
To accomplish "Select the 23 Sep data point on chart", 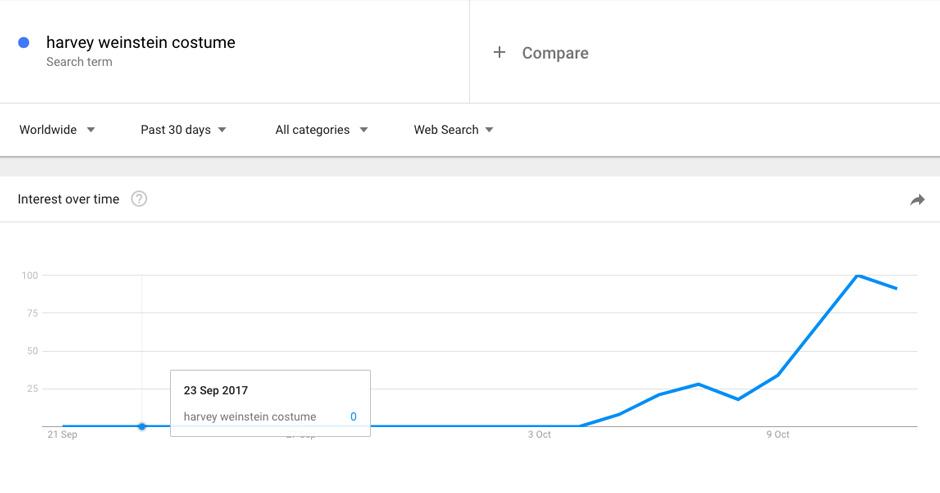I will tap(142, 426).
